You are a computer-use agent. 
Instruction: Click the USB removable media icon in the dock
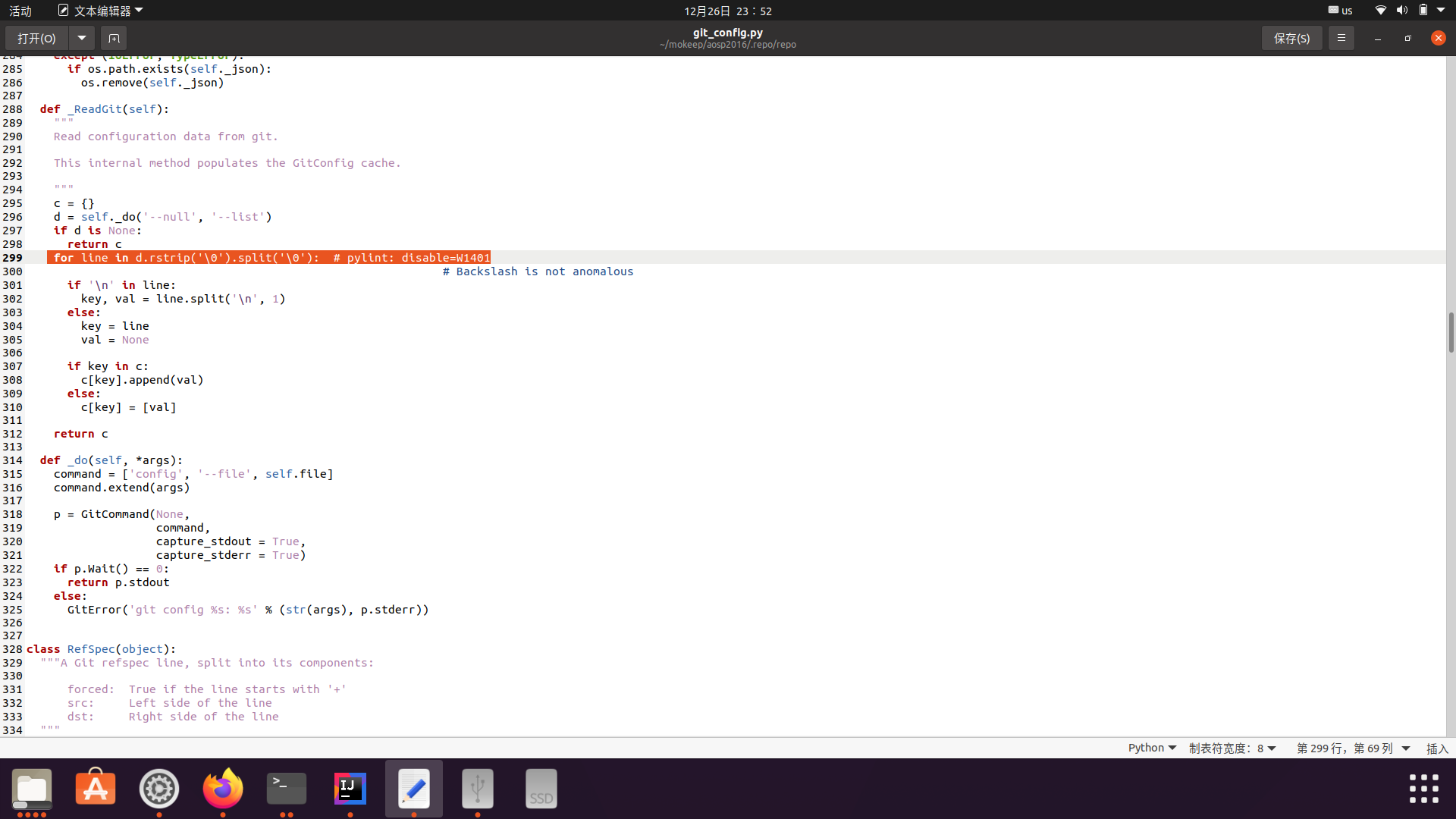(x=477, y=788)
